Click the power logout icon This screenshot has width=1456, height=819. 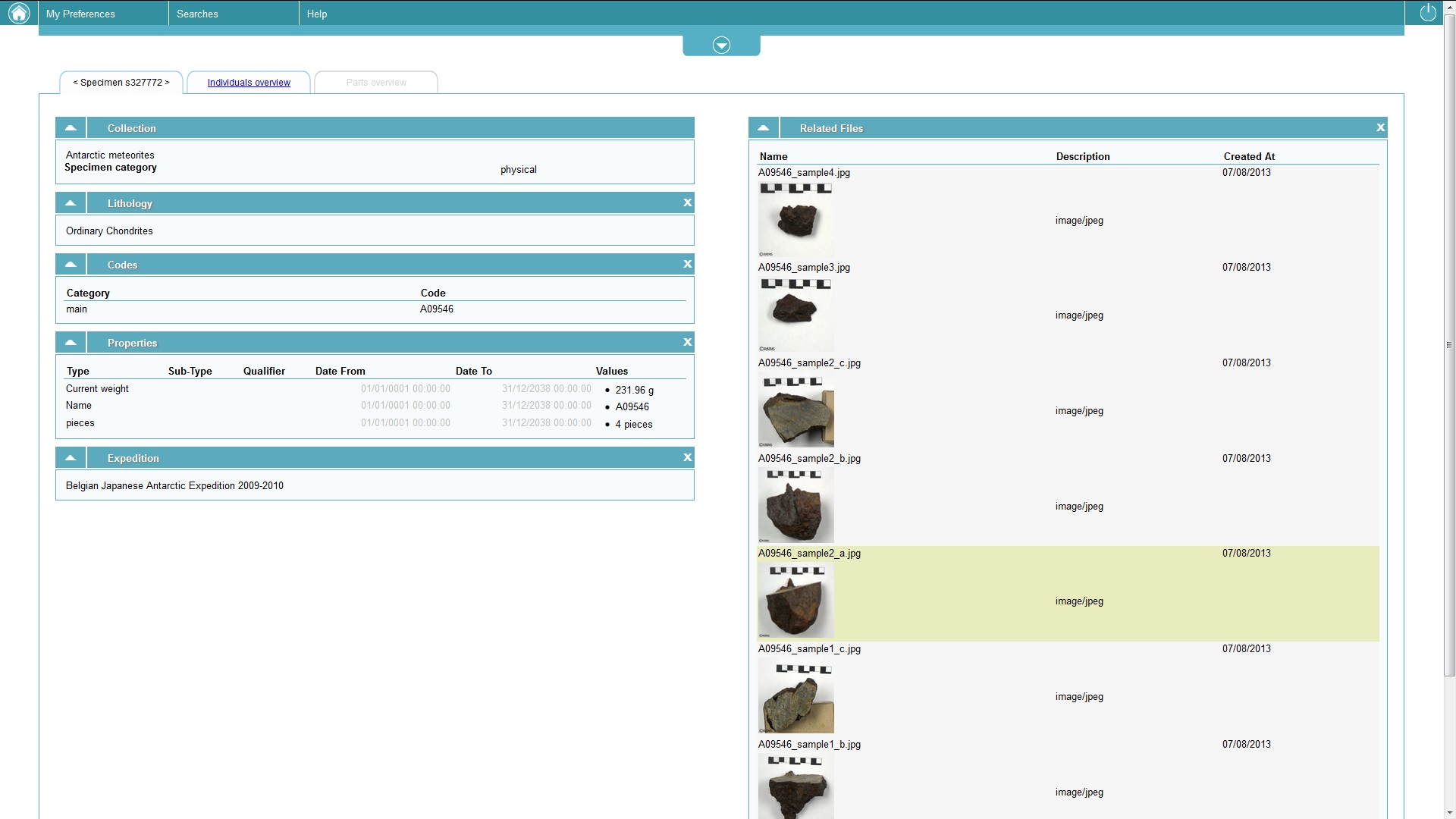[1427, 13]
